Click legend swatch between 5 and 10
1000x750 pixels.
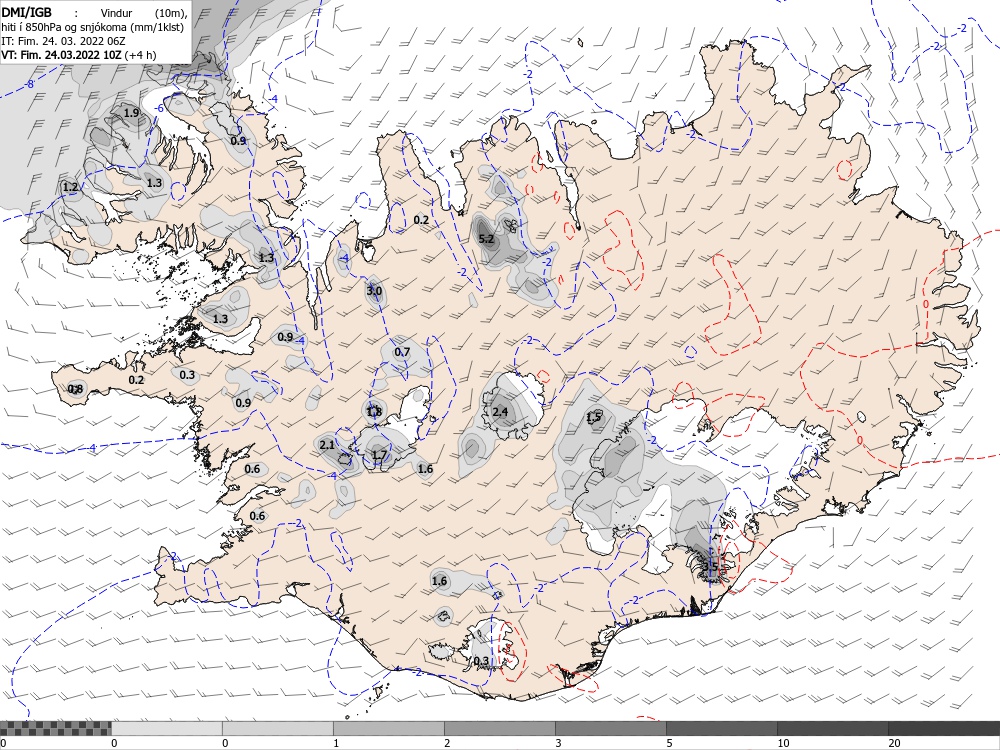[721, 728]
